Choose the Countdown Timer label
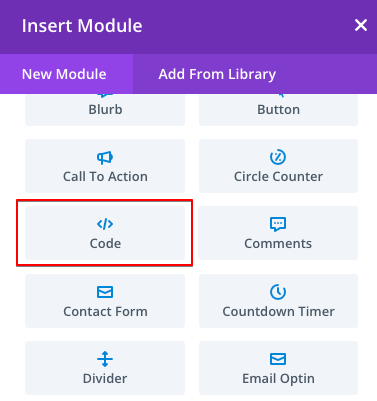 (278, 311)
